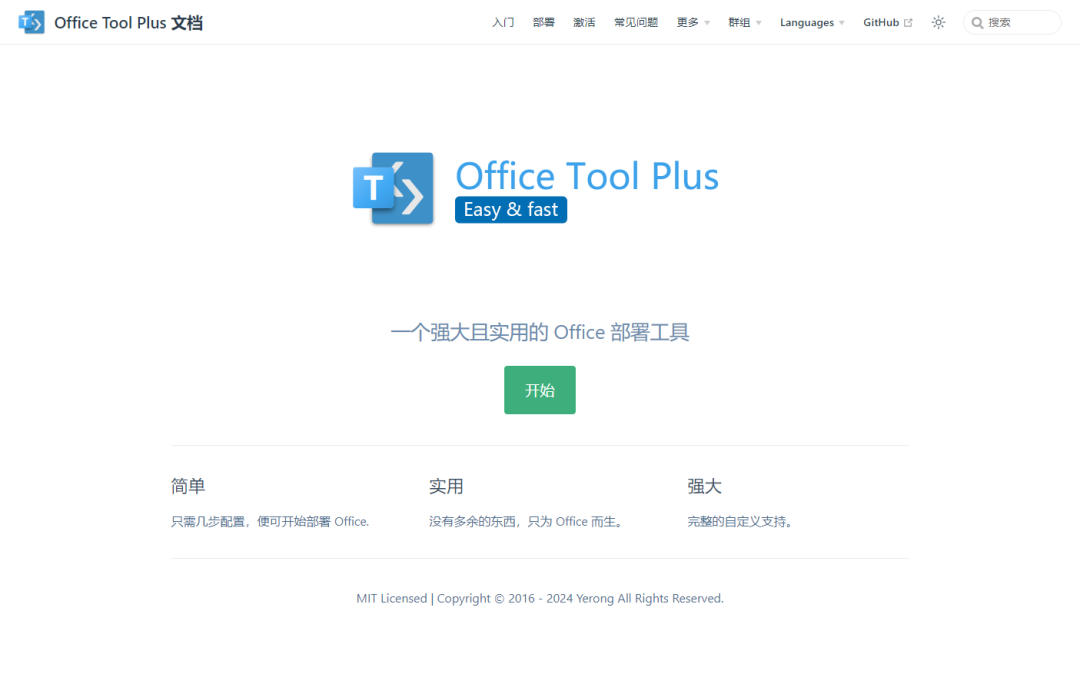The image size is (1080, 674).
Task: Click the external-link icon beside GitHub
Action: click(908, 23)
